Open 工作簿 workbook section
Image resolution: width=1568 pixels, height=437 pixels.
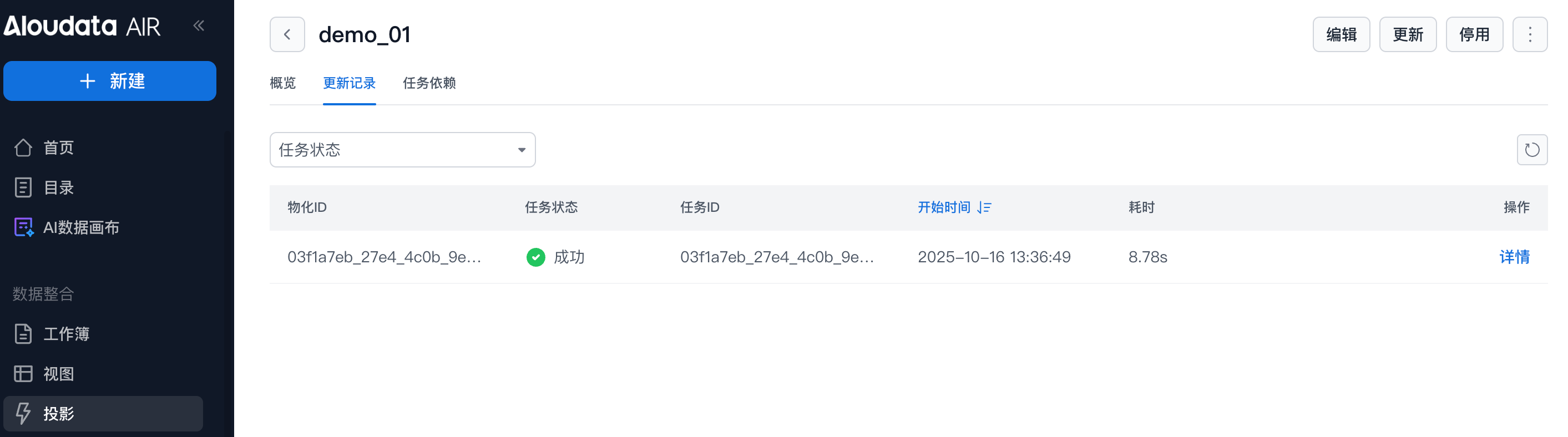[67, 334]
